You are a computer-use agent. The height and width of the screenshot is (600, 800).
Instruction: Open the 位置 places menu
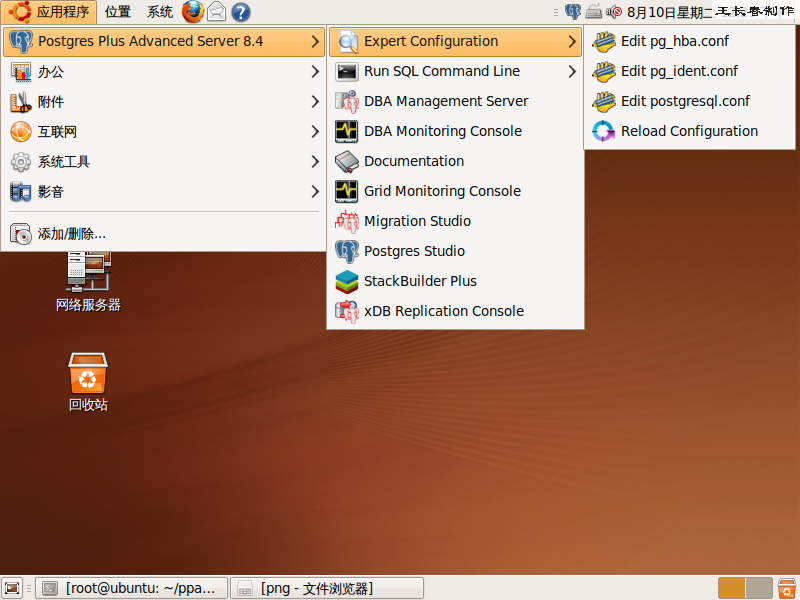point(118,12)
